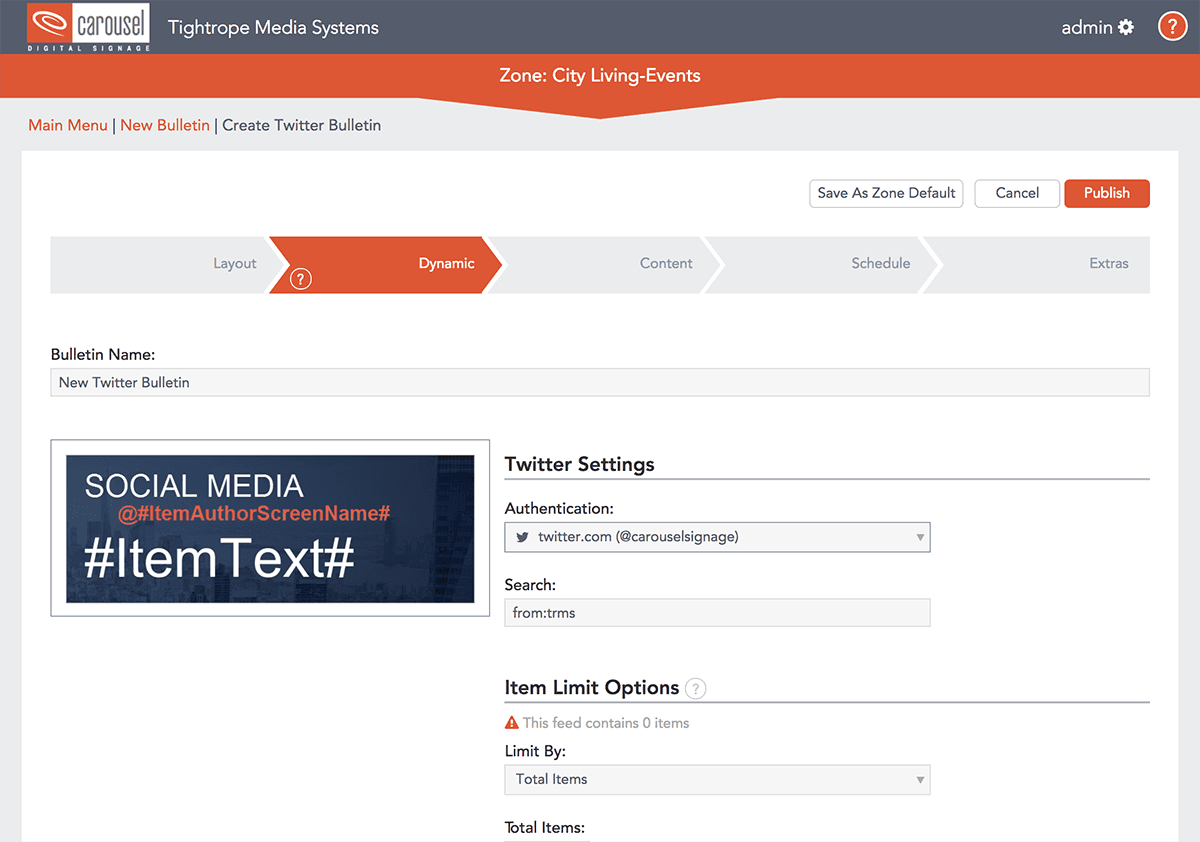Click the 'Item Limit Options' heading

[x=592, y=688]
